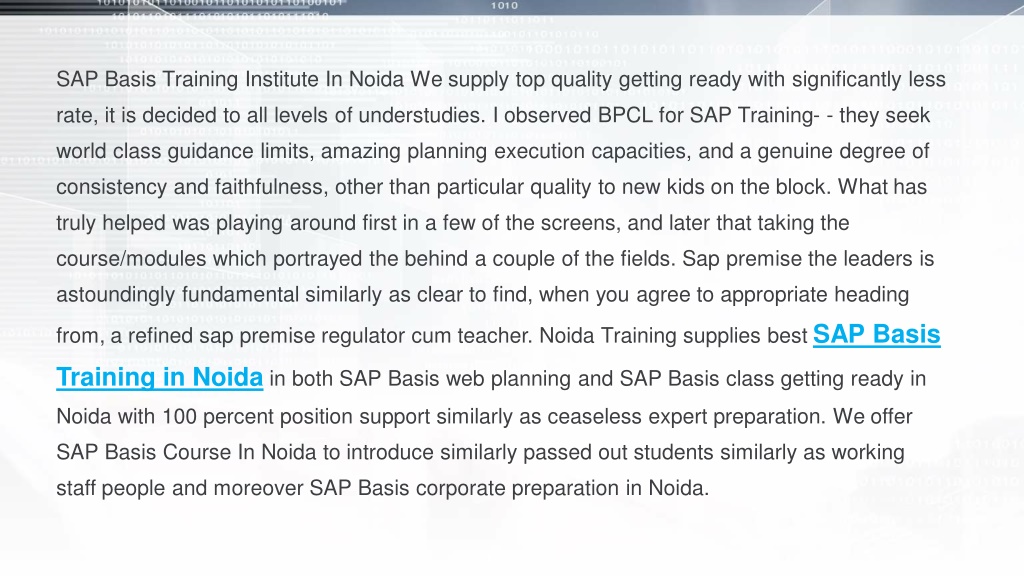Click 'Noida Training supplies best' text
This screenshot has height=576, width=1024.
[x=673, y=336]
